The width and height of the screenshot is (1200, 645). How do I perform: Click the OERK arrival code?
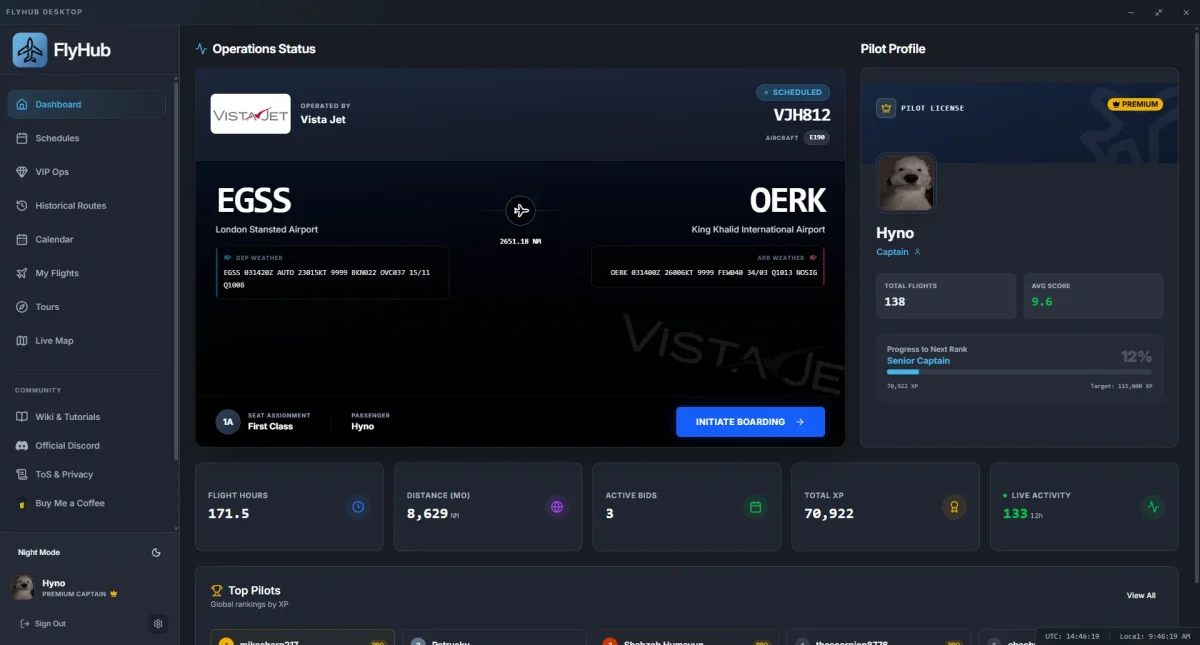[788, 201]
